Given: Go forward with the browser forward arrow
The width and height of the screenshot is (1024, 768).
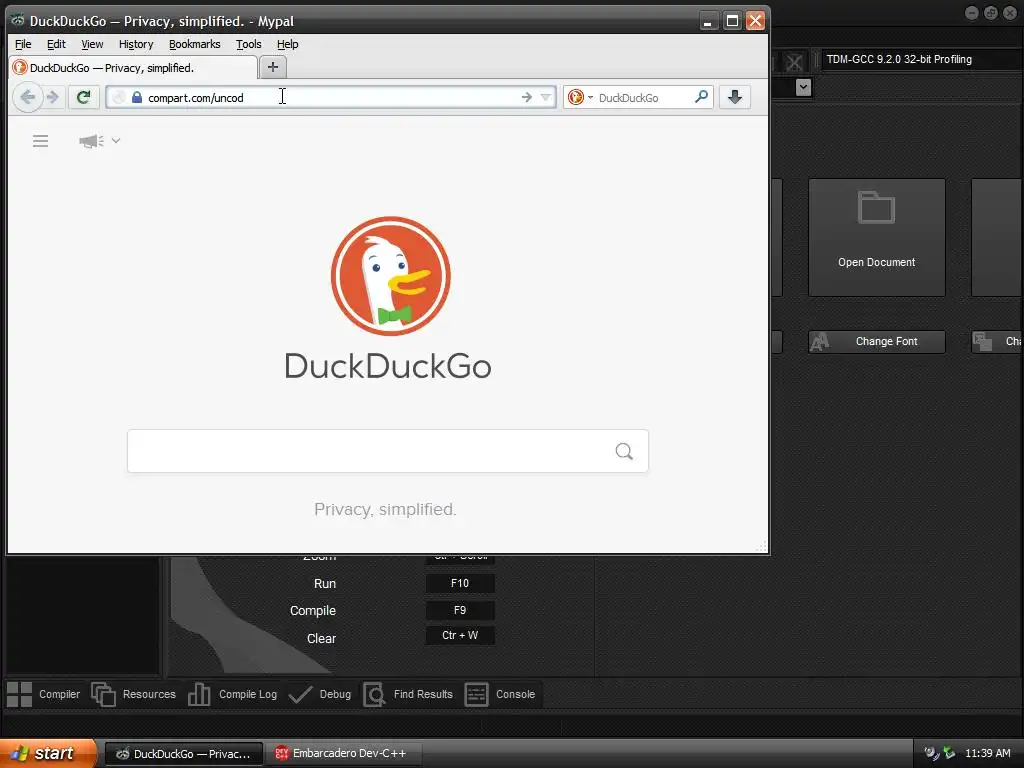Looking at the screenshot, I should coord(53,97).
